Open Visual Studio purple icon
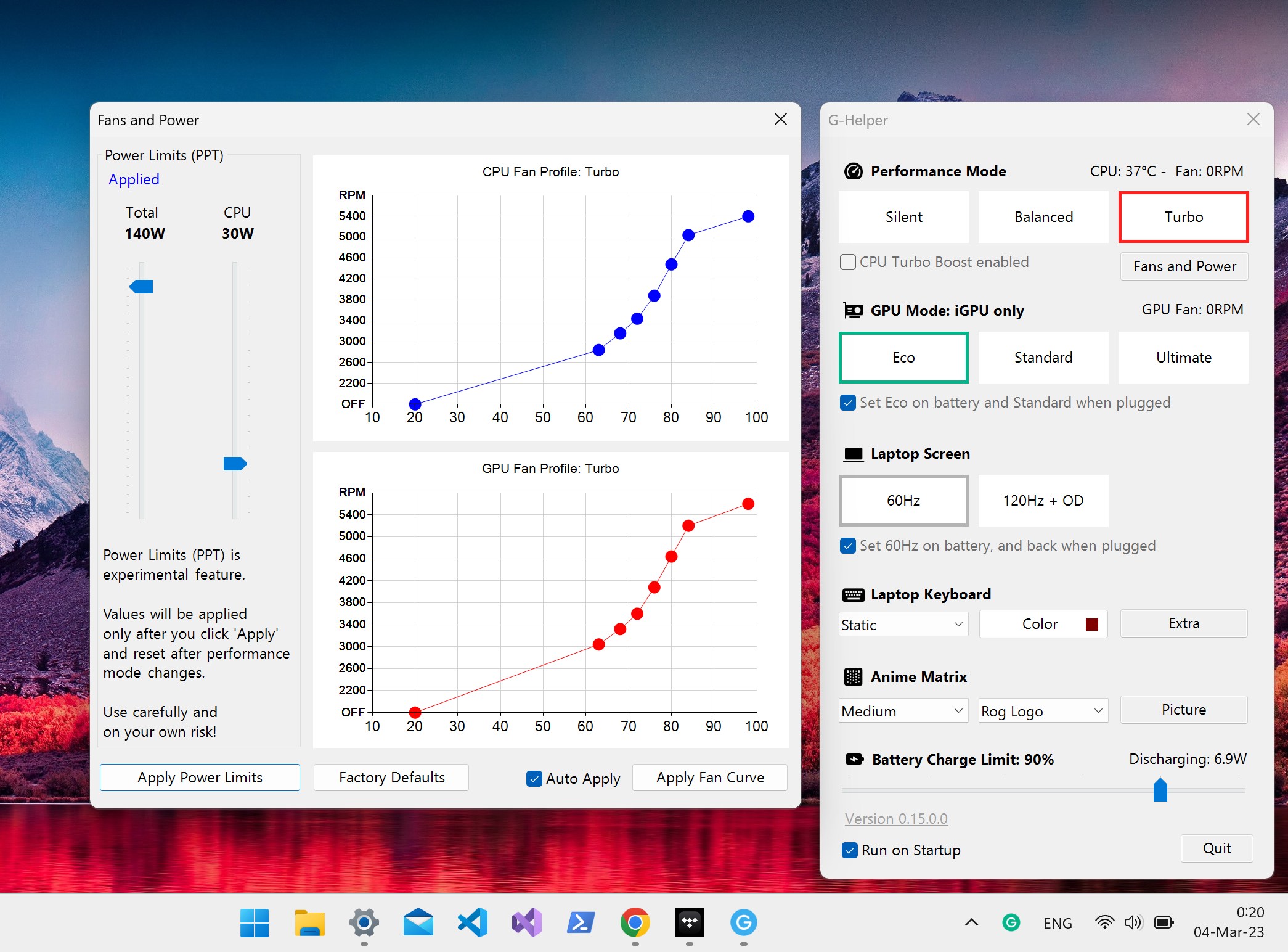 tap(526, 922)
